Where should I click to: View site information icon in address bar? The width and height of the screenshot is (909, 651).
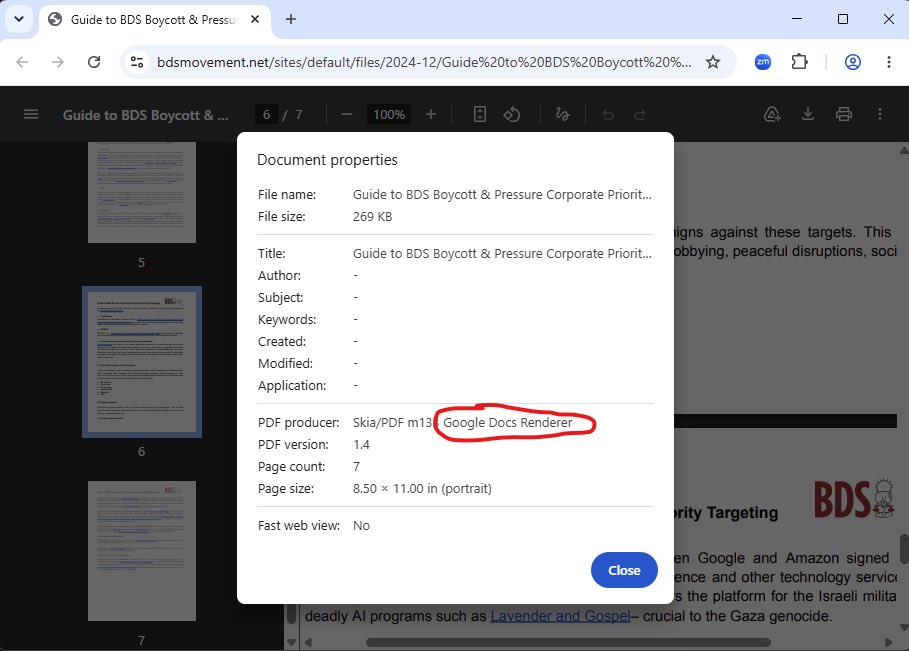tap(137, 62)
